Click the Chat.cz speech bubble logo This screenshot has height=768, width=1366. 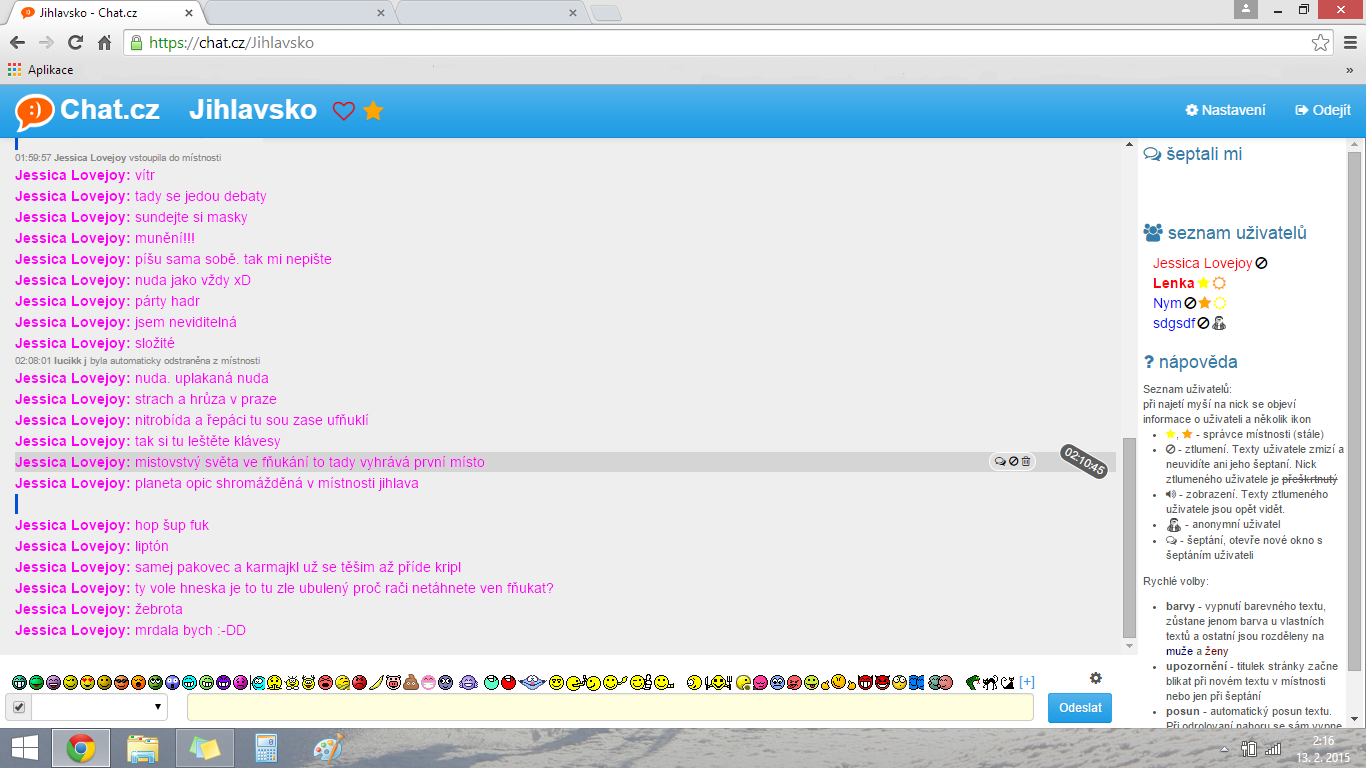(x=35, y=111)
